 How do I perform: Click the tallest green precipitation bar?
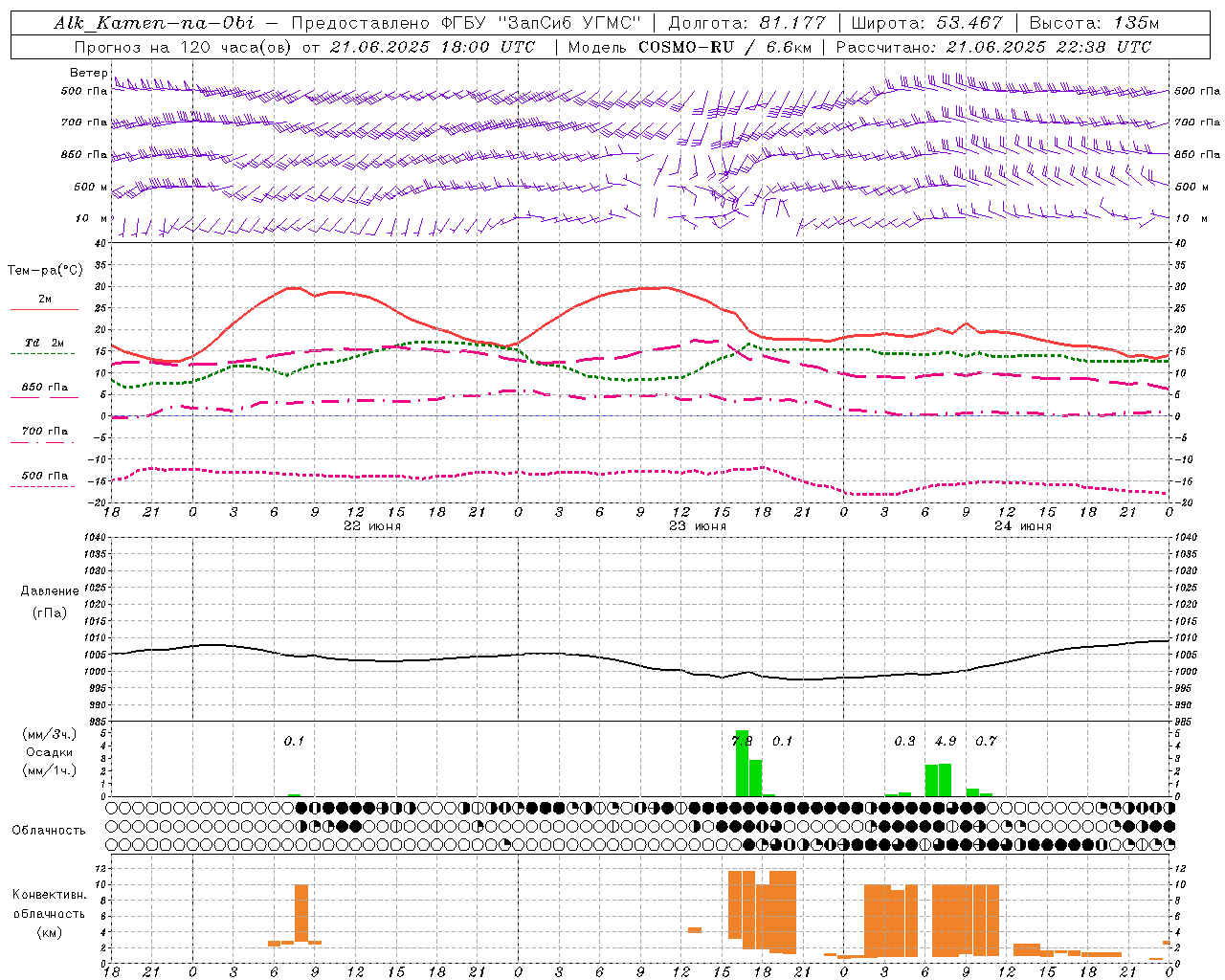point(742,763)
